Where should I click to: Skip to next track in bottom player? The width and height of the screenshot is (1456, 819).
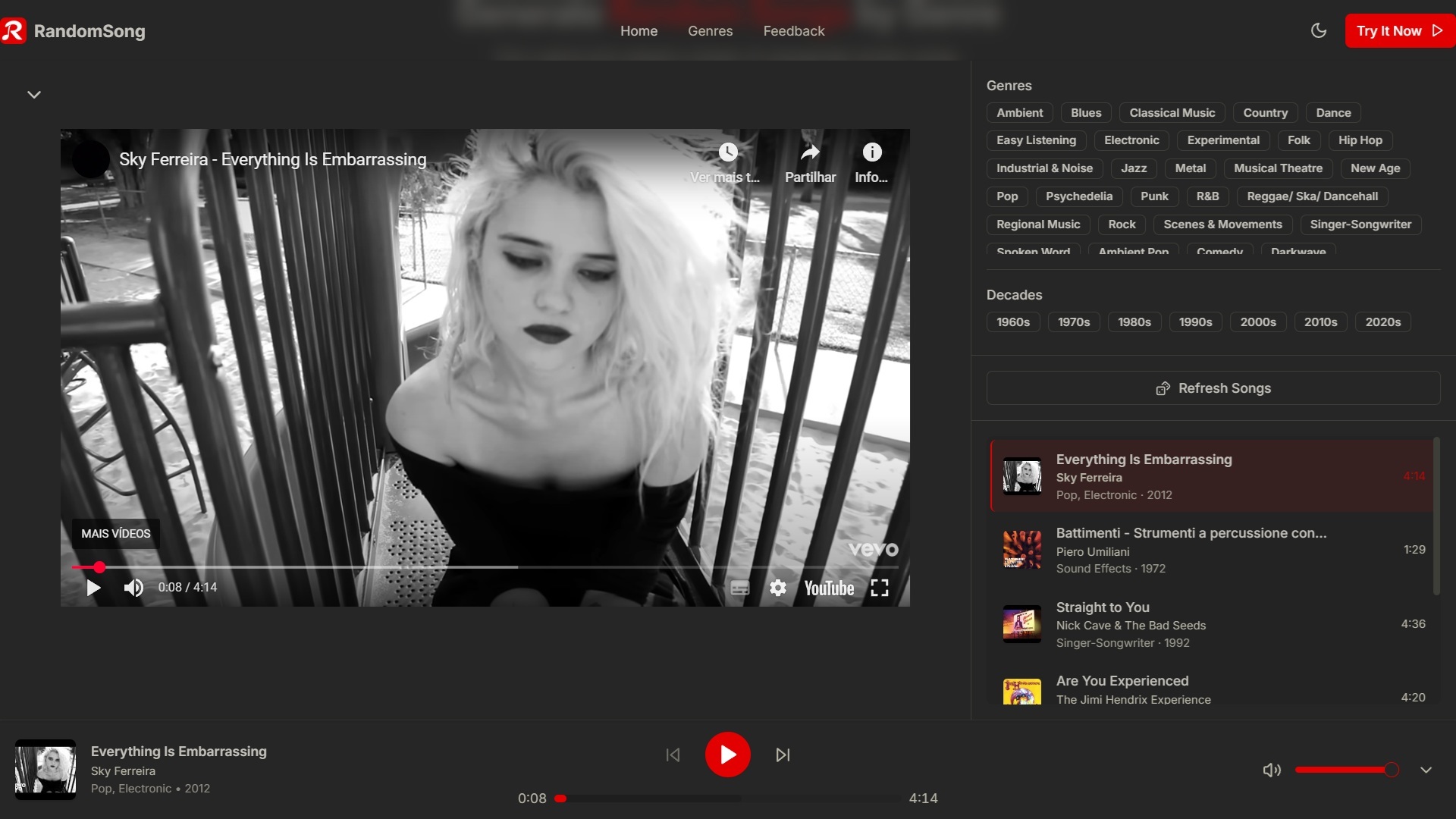coord(783,755)
